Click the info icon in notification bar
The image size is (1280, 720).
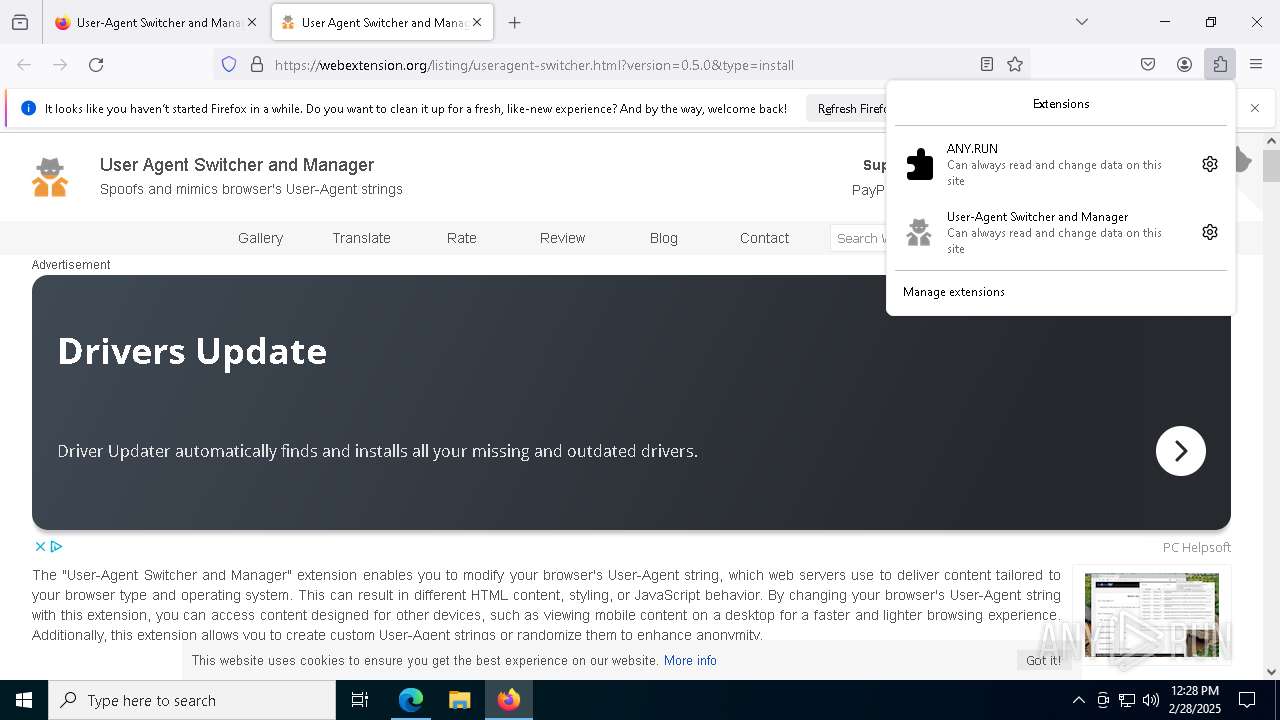point(28,108)
